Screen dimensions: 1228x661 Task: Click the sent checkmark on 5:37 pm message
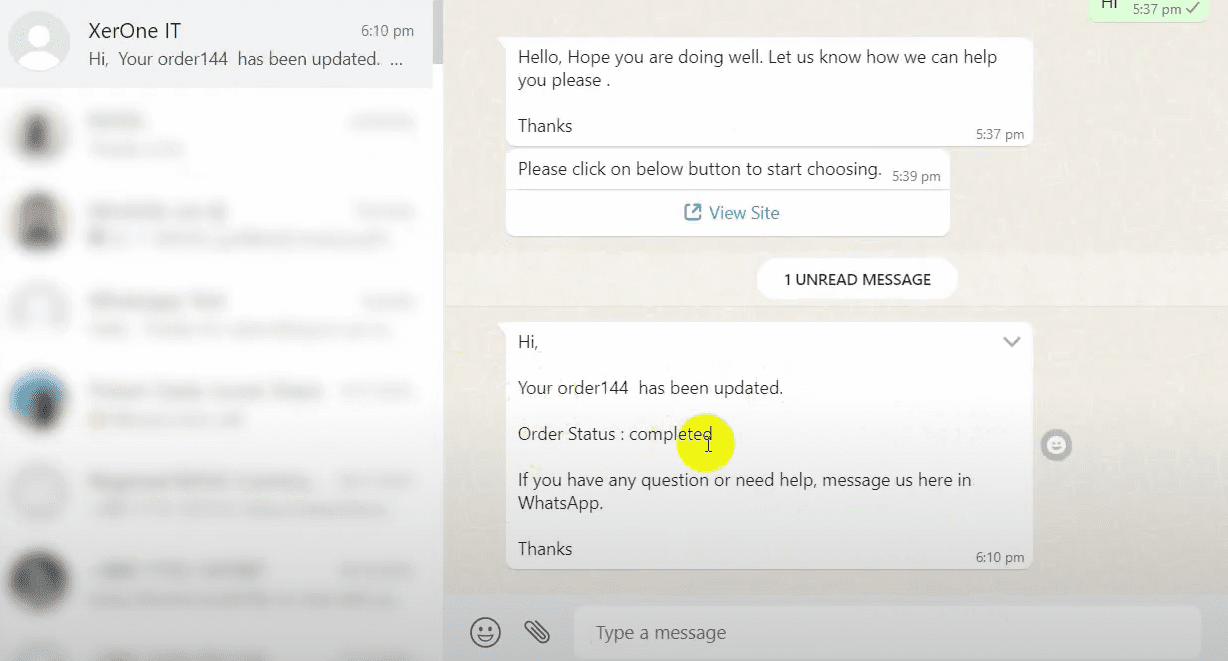pyautogui.click(x=1192, y=9)
